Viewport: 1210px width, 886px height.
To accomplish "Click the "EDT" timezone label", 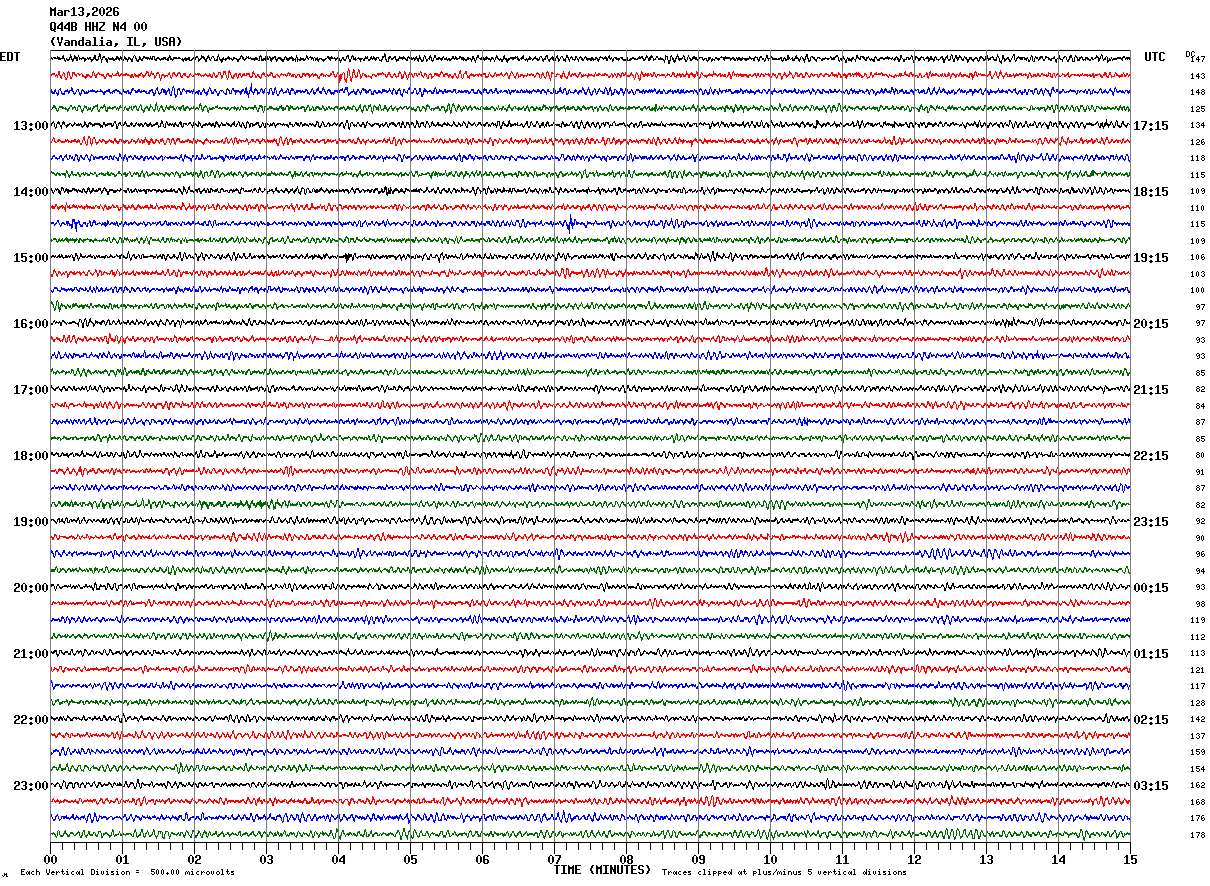I will (x=10, y=57).
